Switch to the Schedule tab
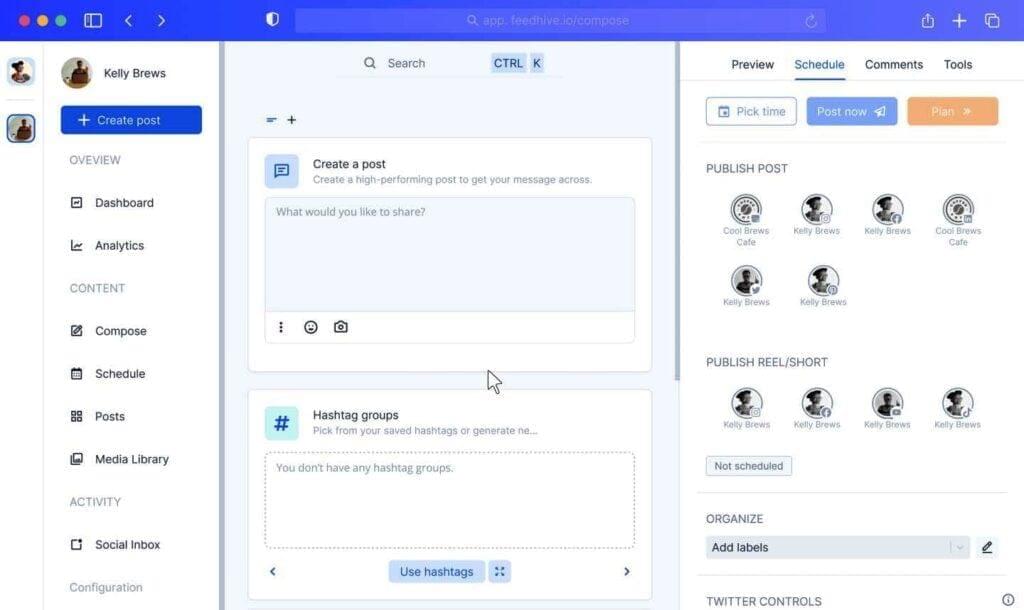This screenshot has height=610, width=1024. pyautogui.click(x=819, y=64)
